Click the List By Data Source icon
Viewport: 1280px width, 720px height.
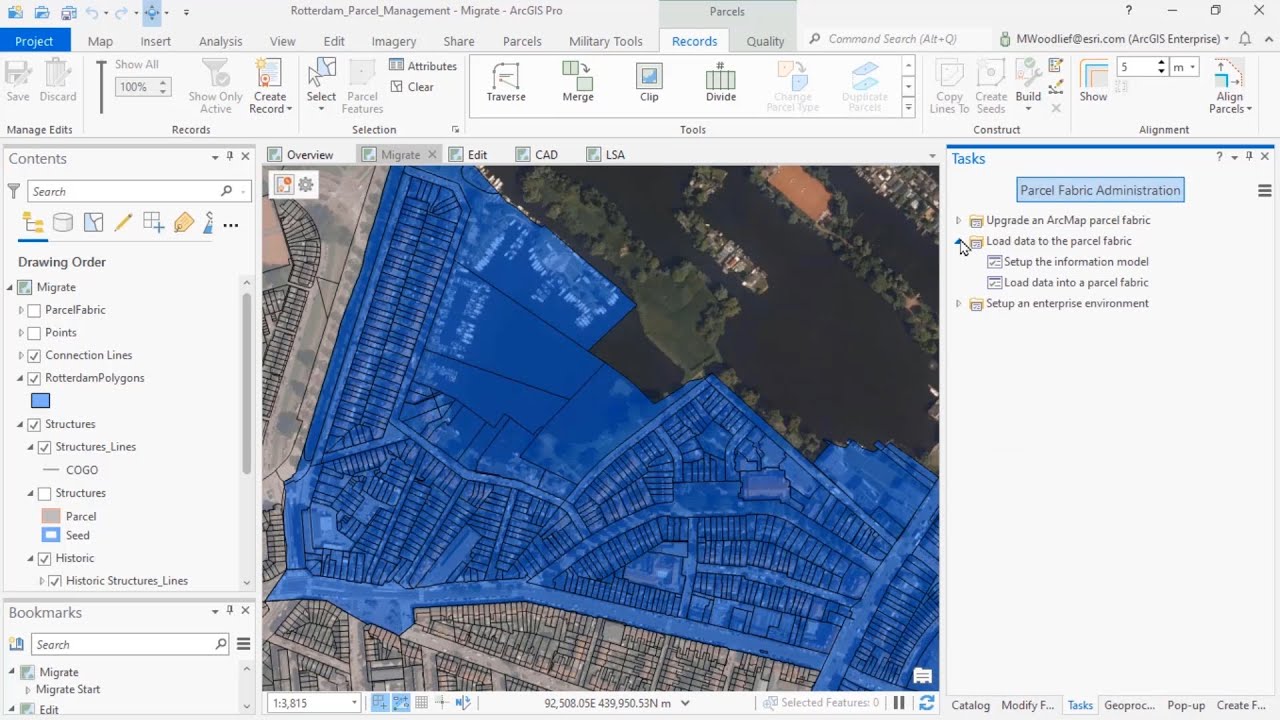coord(63,223)
